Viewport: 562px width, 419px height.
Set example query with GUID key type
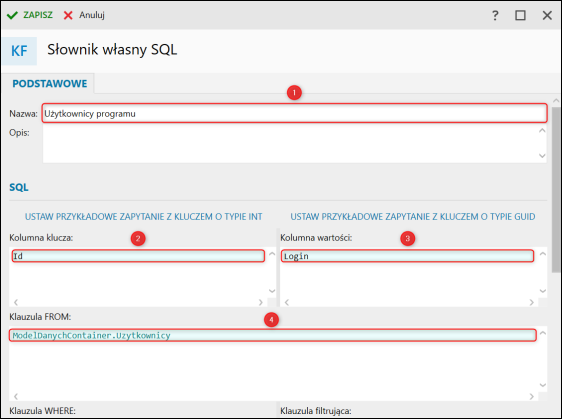coord(413,216)
